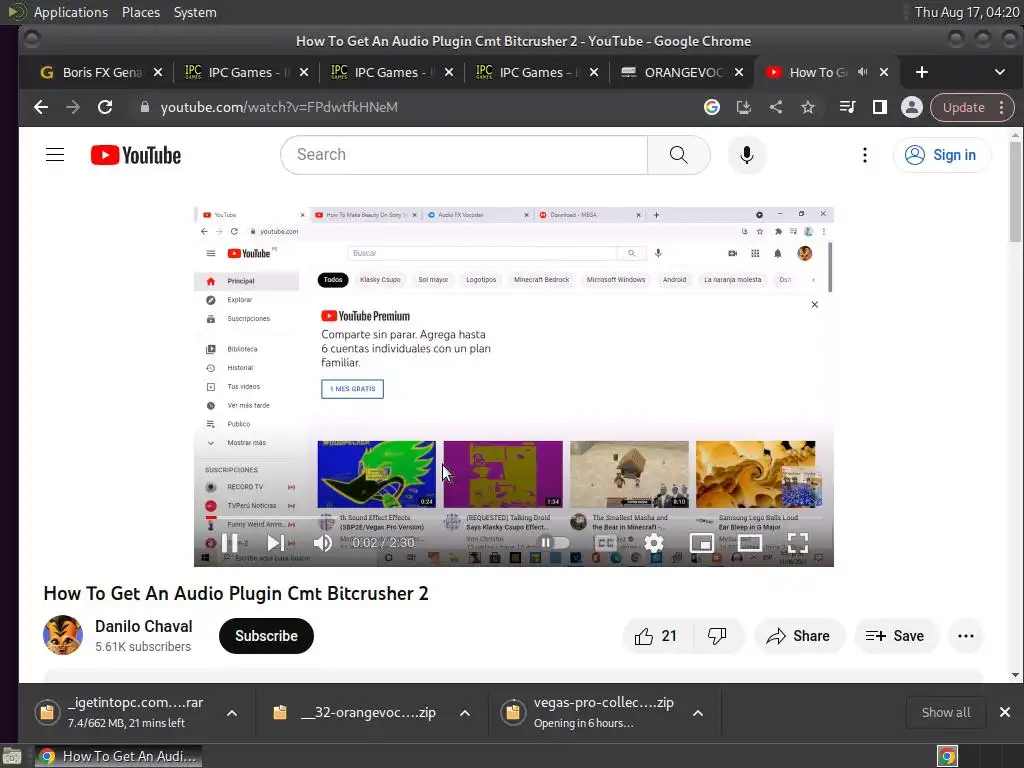Share this page from toolbar

click(x=776, y=107)
